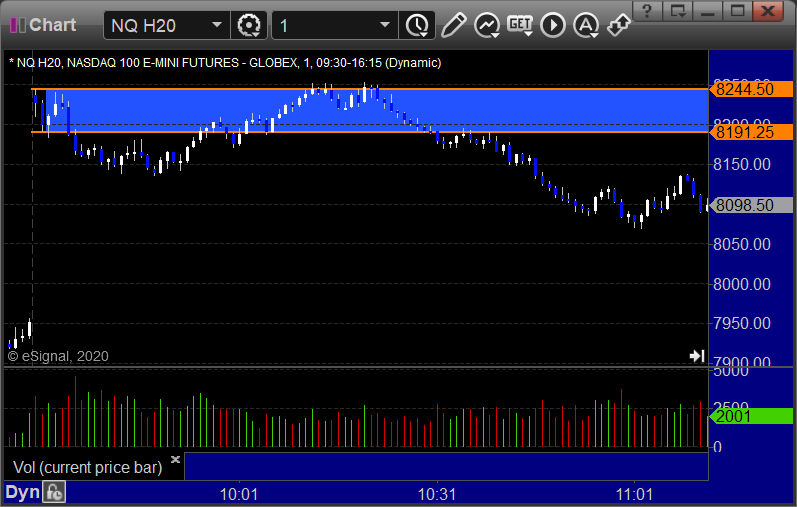Click the 11:01 time axis label
The image size is (797, 507).
[634, 494]
